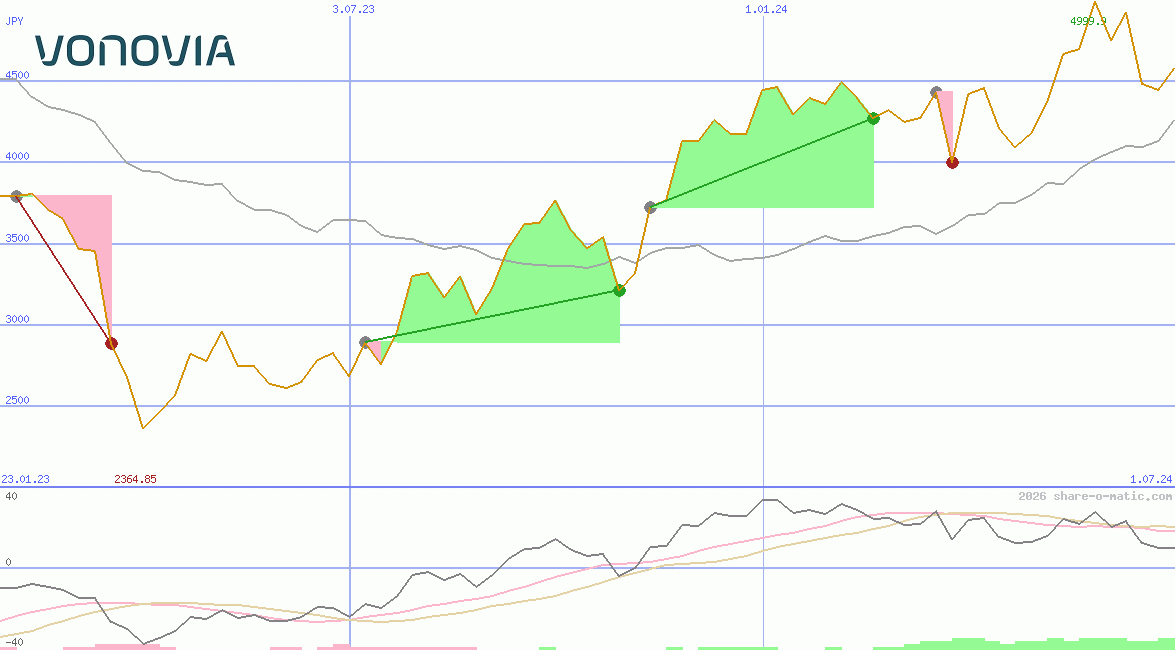Click the grey entry dot of the last small pink trade

coord(936,92)
